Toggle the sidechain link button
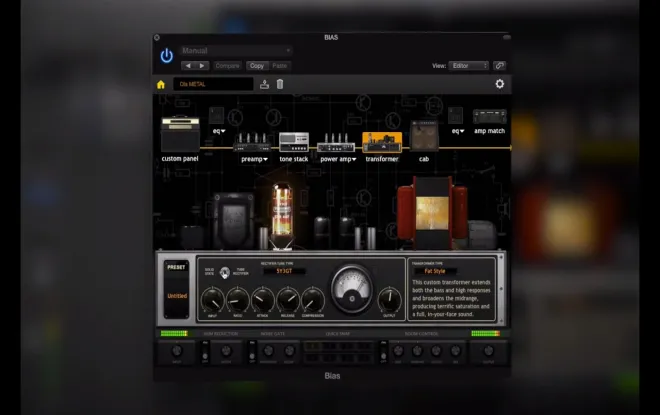Viewport: 660px width, 415px height. pos(499,66)
